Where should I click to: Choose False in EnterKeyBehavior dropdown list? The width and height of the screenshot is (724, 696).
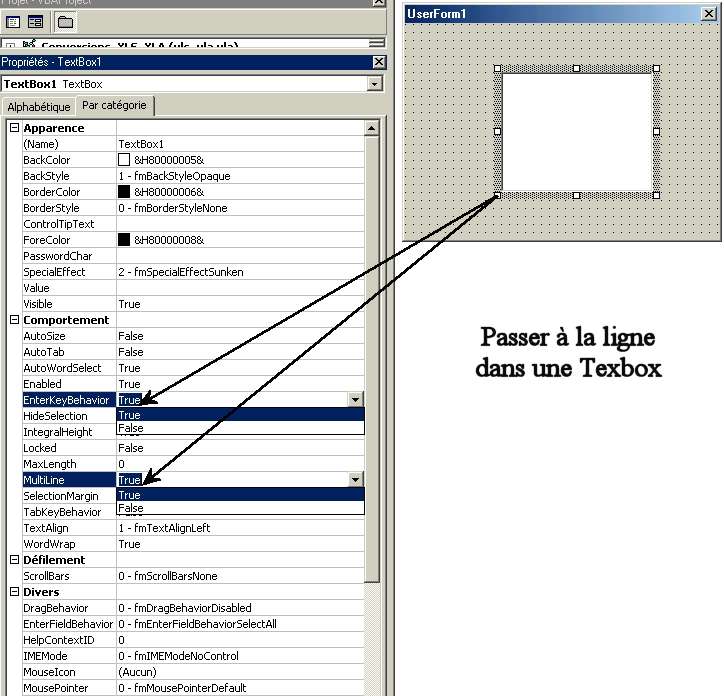coord(240,428)
